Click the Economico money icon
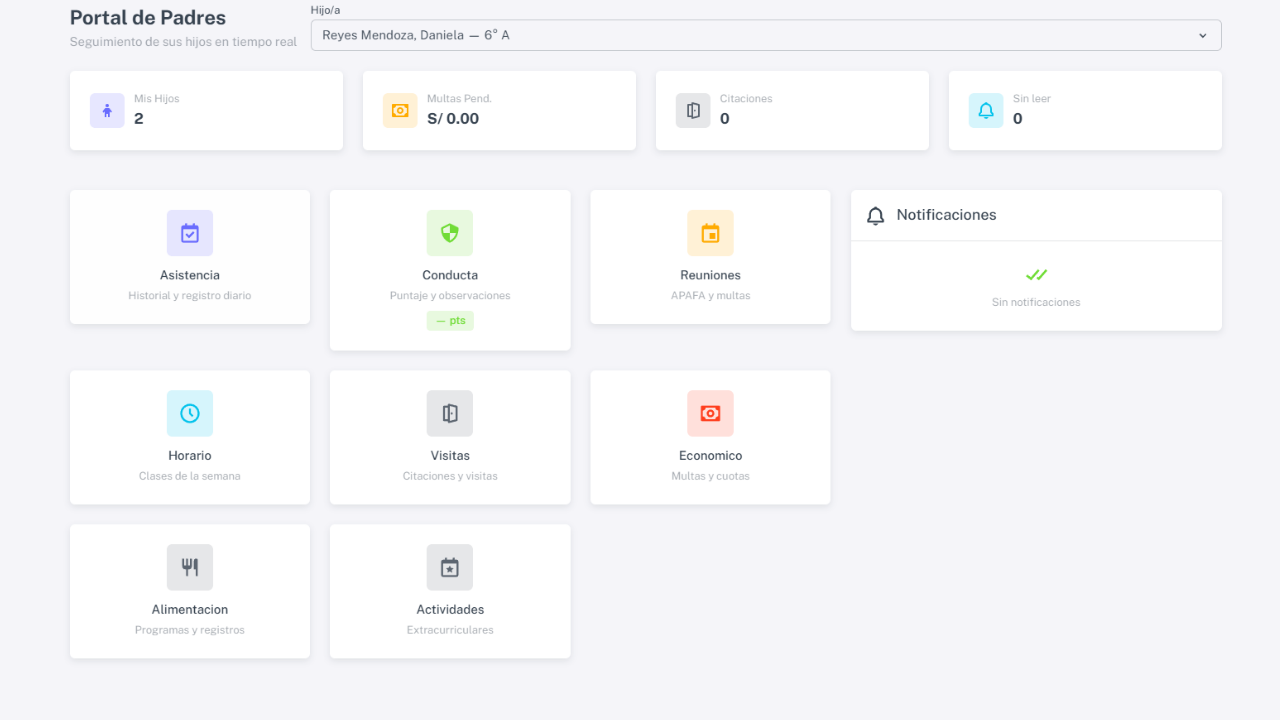This screenshot has height=720, width=1280. tap(710, 413)
